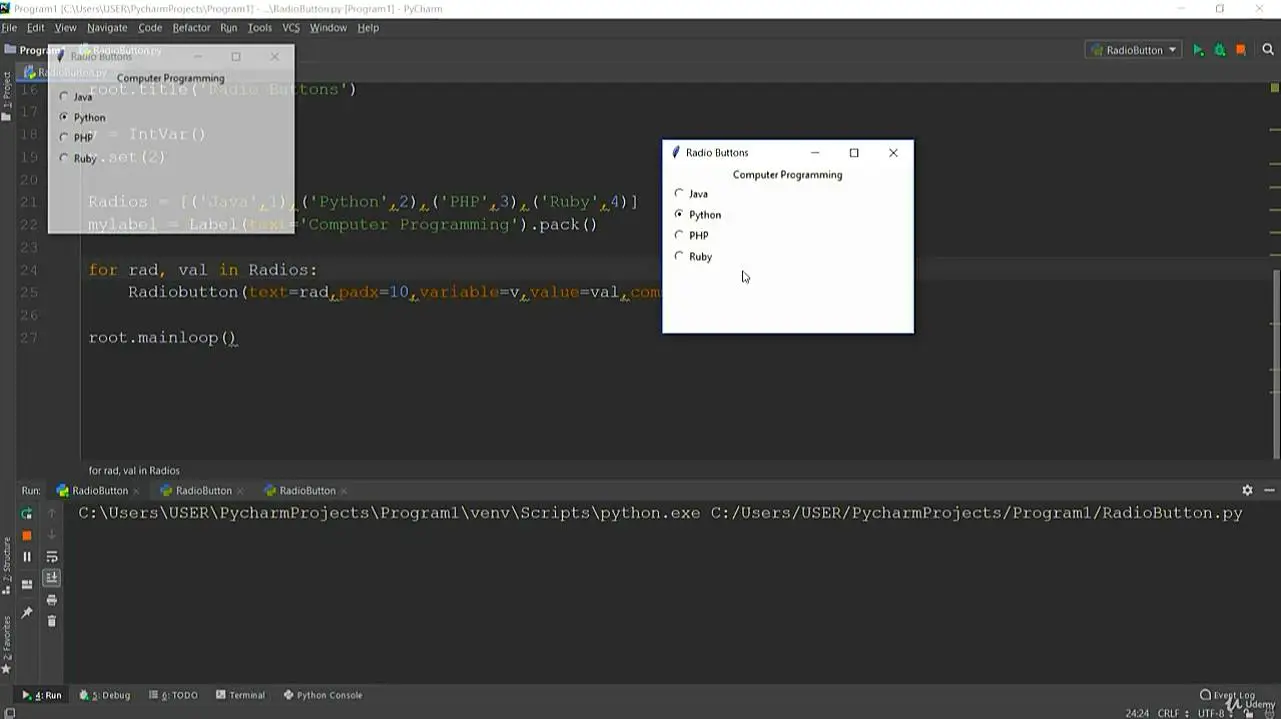Open the Navigate menu

(x=107, y=28)
